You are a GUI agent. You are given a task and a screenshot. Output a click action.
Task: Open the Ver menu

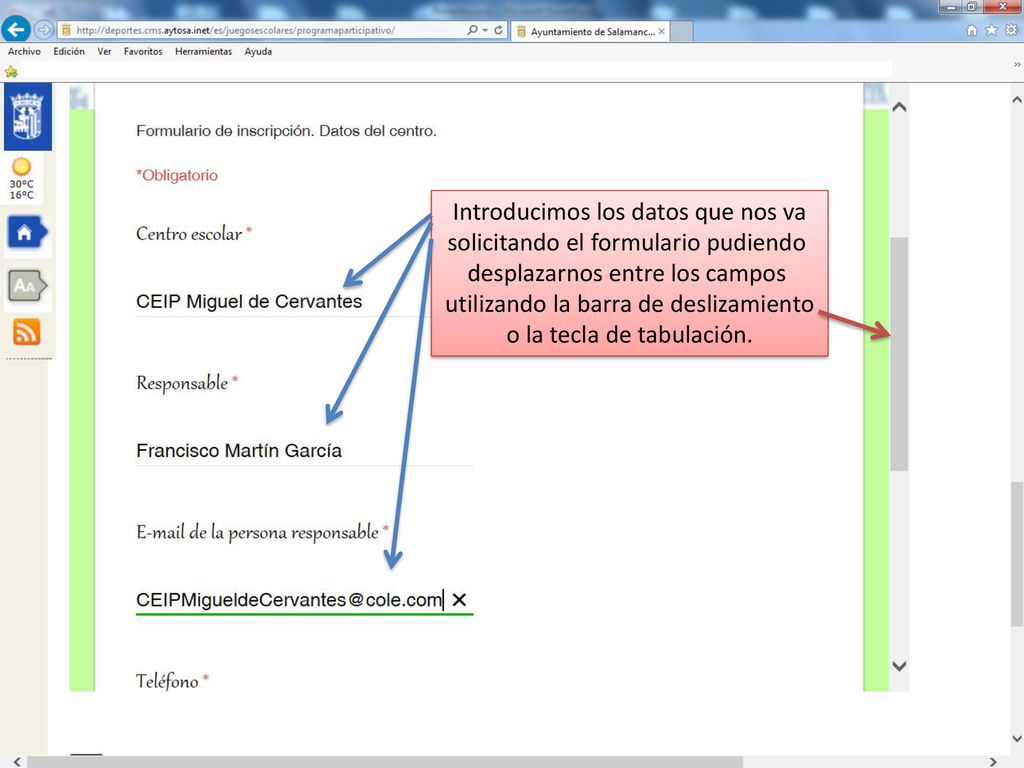pos(104,52)
